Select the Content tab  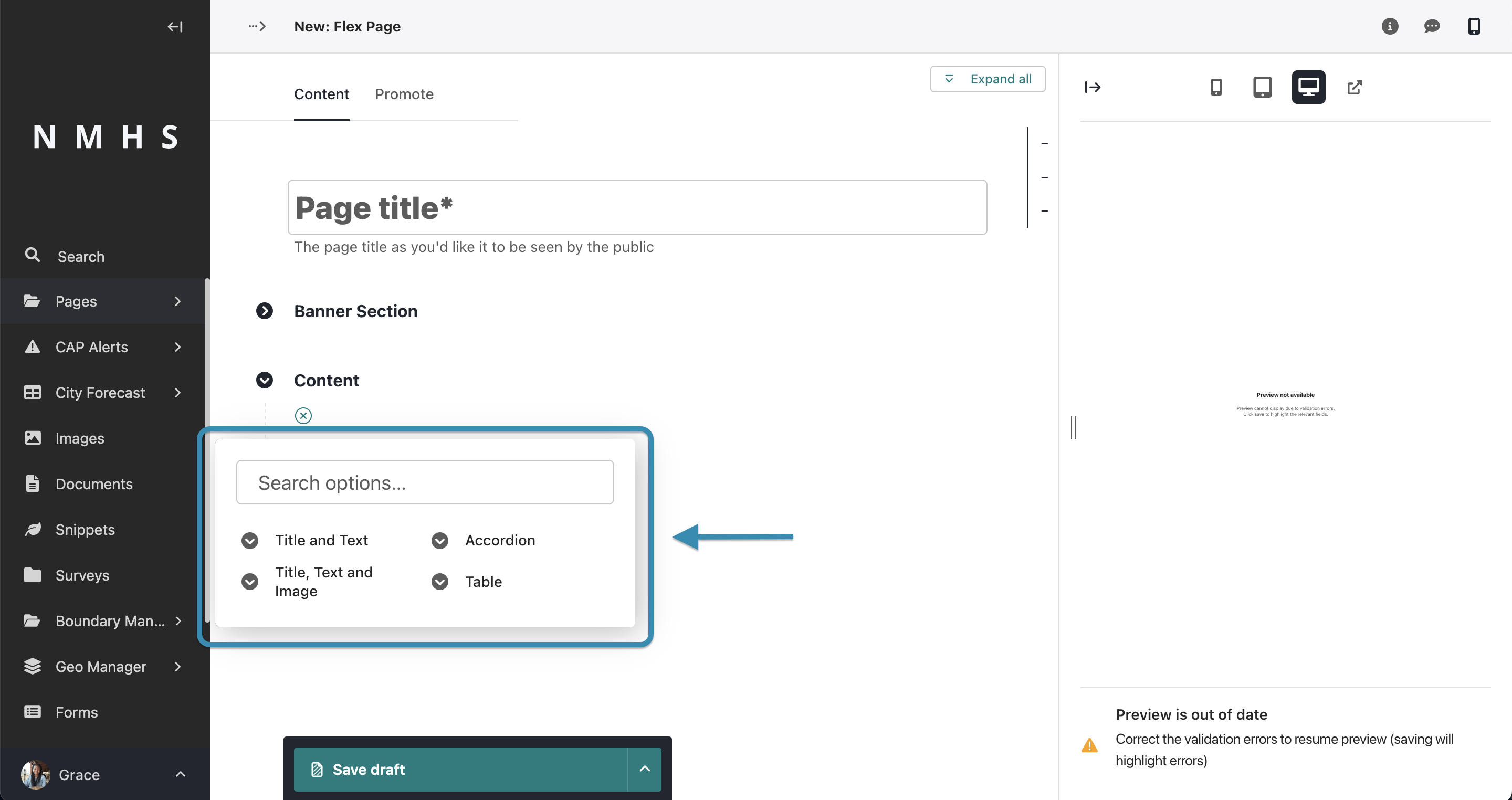[321, 94]
